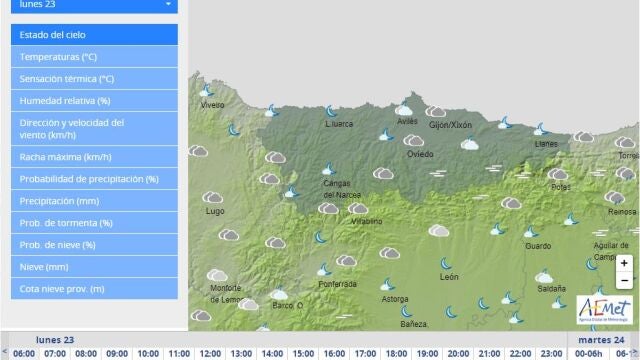Show Humedad relativa (%) layer
This screenshot has width=640, height=360.
tap(94, 101)
